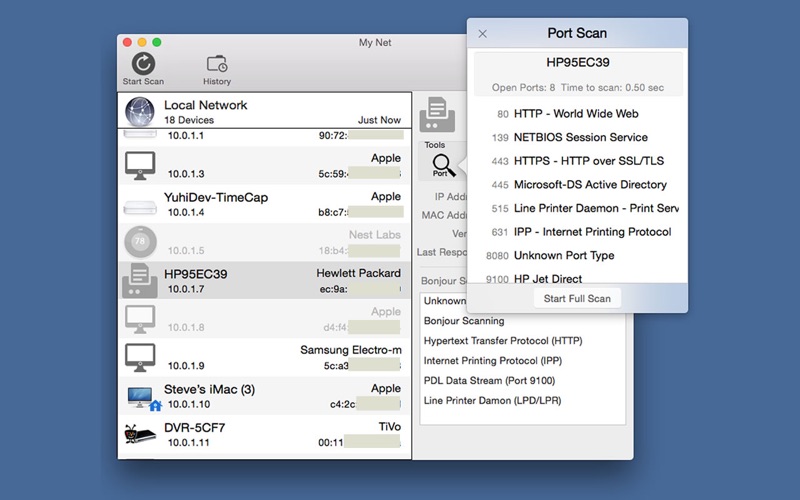The width and height of the screenshot is (800, 500).
Task: Click the Nest Labs vendor label
Action: pos(375,235)
